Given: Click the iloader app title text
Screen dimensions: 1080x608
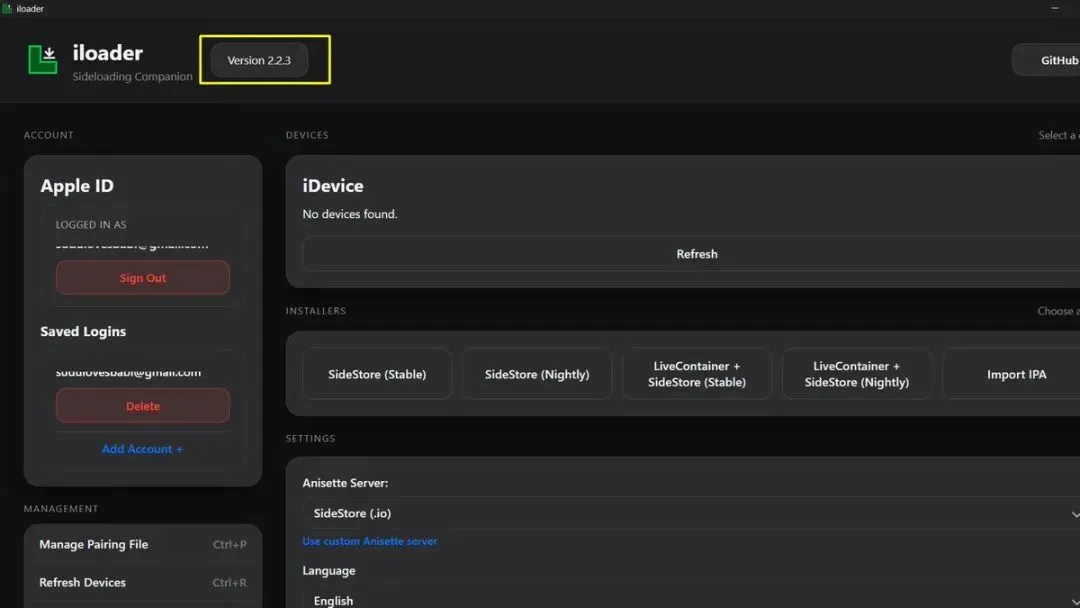Looking at the screenshot, I should (107, 53).
